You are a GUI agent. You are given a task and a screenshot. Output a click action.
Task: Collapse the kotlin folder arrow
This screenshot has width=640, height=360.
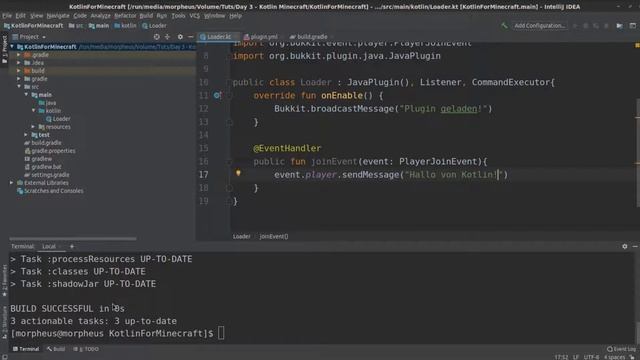tap(34, 111)
